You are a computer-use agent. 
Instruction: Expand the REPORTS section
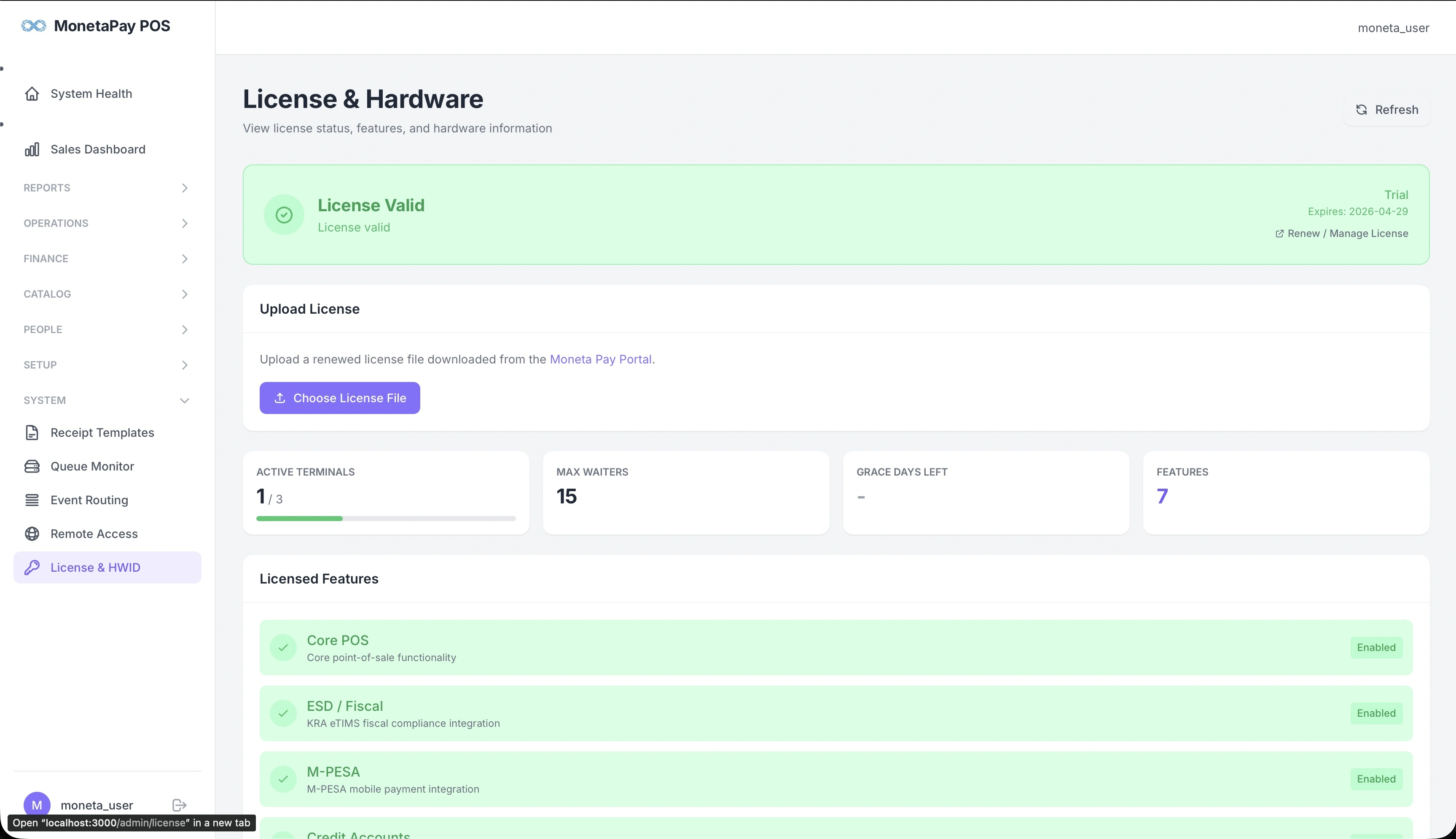point(107,188)
